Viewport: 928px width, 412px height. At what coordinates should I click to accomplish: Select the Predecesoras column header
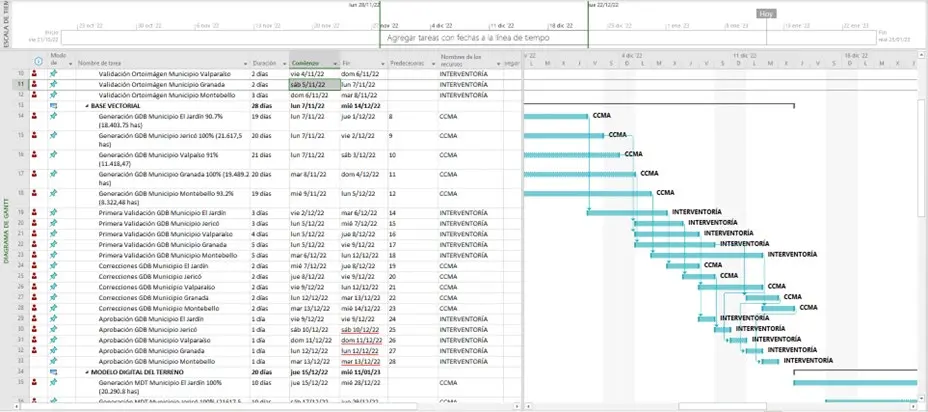[x=411, y=62]
